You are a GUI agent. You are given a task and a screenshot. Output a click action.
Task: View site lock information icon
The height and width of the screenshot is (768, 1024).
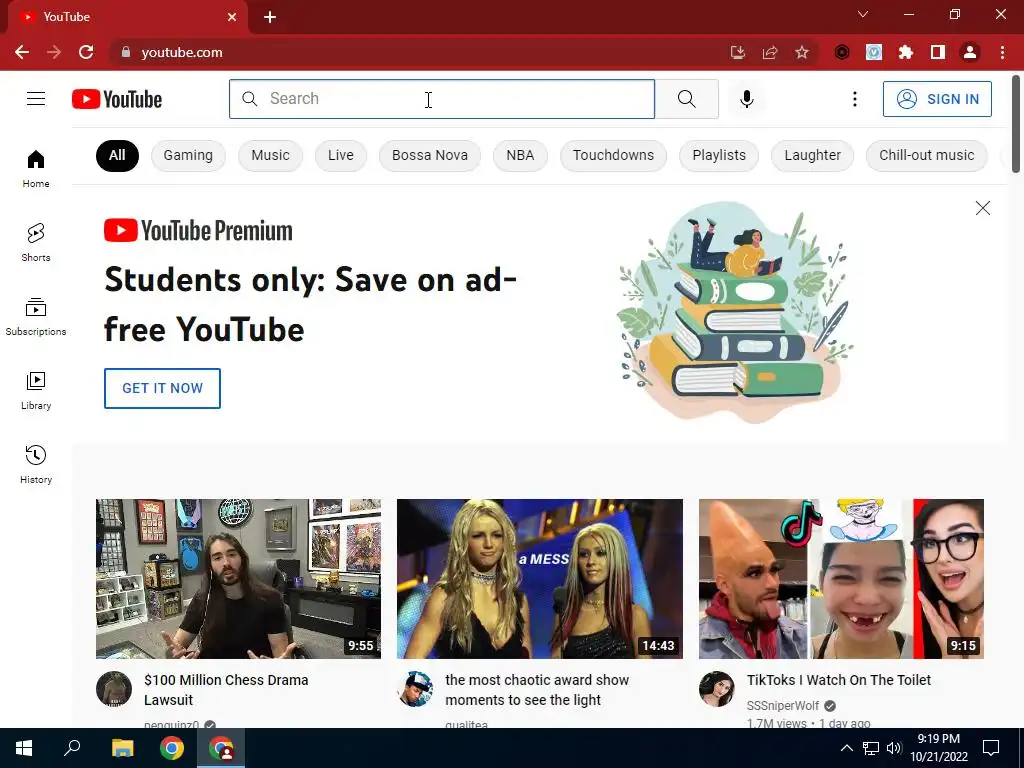126,52
